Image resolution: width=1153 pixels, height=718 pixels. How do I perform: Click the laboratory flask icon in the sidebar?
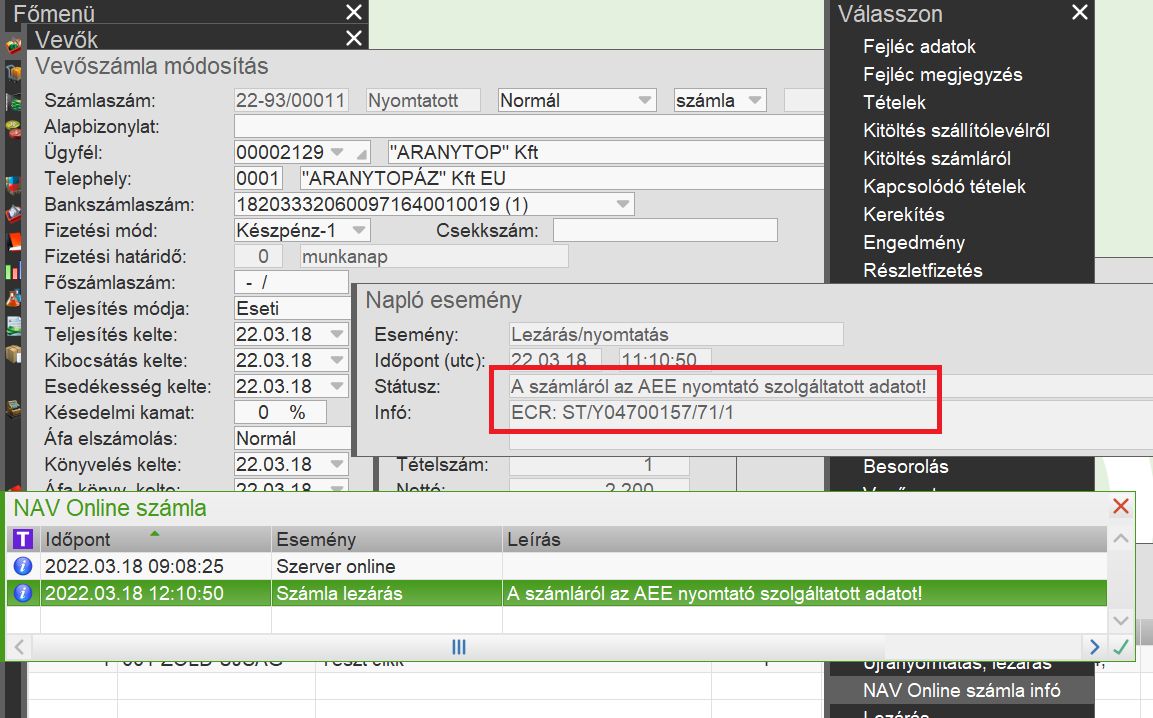pyautogui.click(x=13, y=298)
